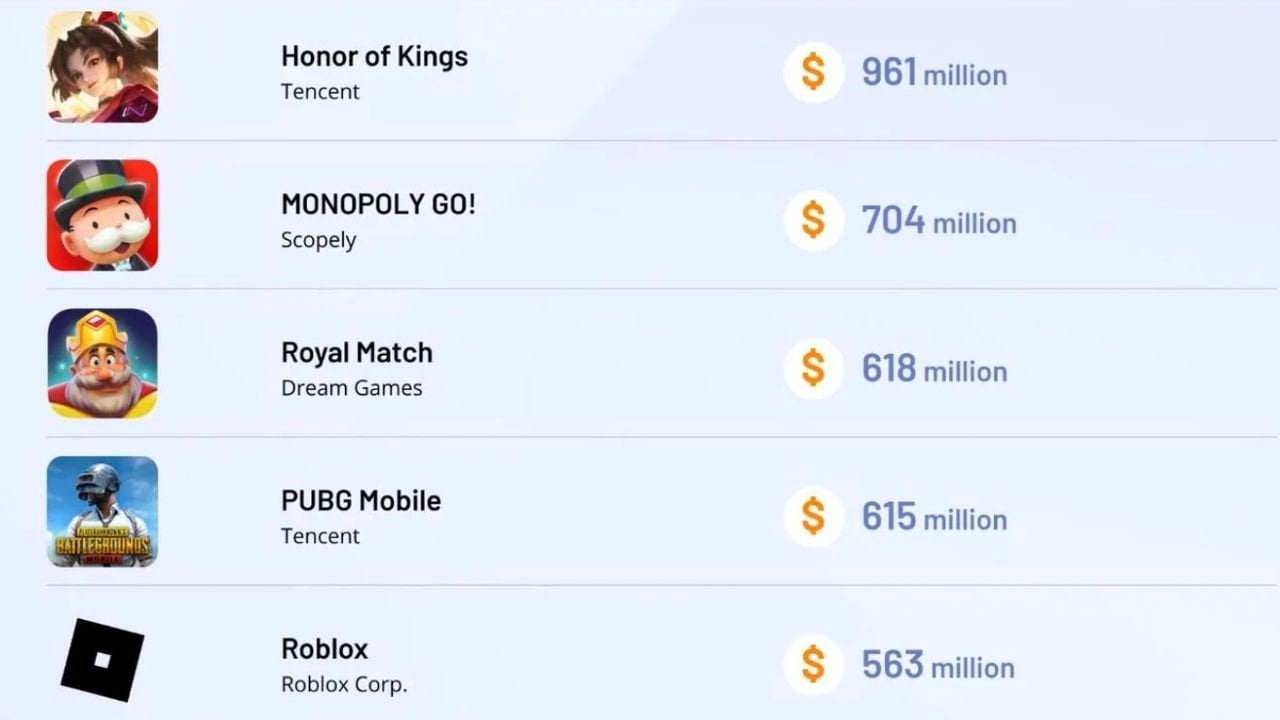Image resolution: width=1280 pixels, height=720 pixels.
Task: Open the MONOPOLY GO! app icon
Action: click(x=102, y=215)
